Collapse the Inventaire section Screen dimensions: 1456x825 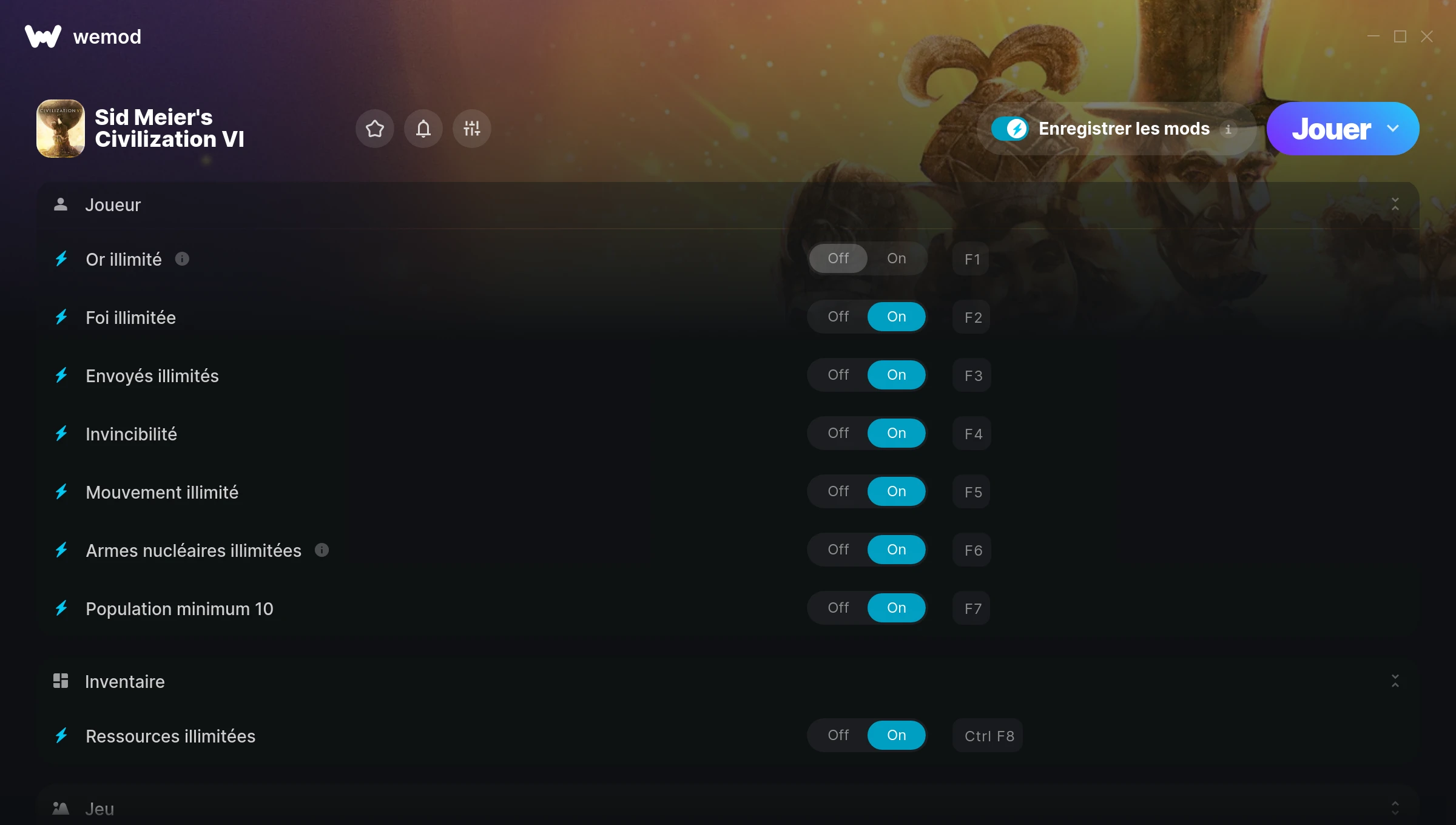[1395, 681]
